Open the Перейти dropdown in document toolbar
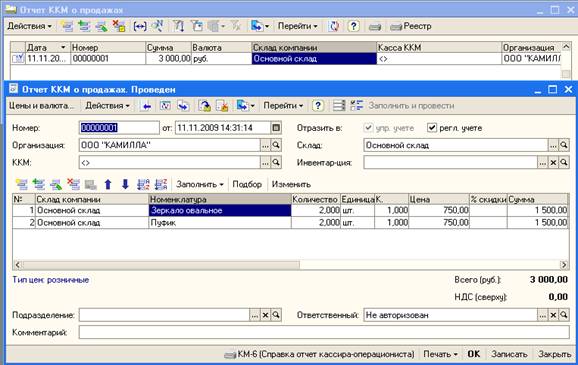Screen dimensions: 578x365 click(x=283, y=106)
